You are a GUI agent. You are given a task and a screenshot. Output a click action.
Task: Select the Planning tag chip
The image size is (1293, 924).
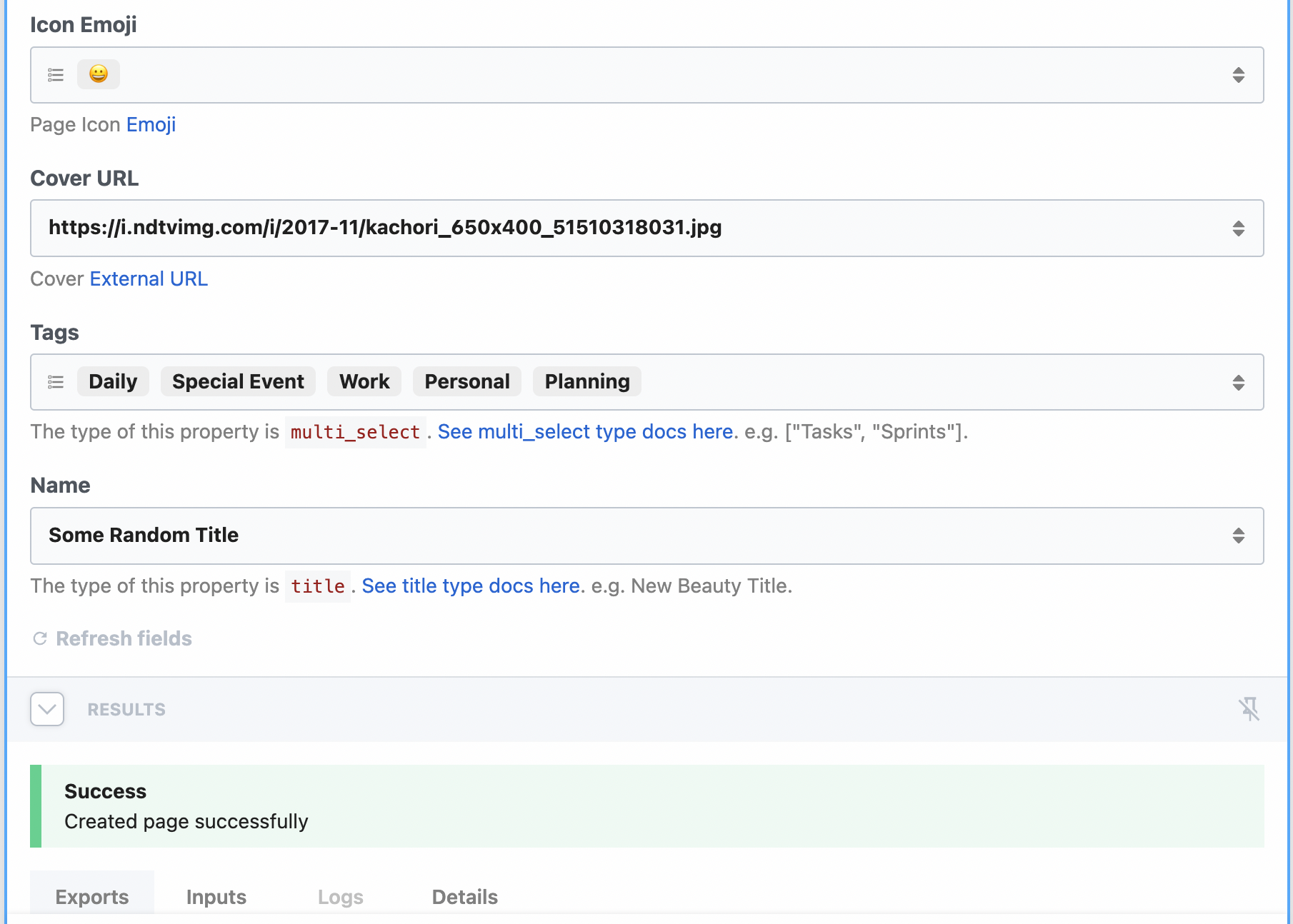click(x=587, y=381)
